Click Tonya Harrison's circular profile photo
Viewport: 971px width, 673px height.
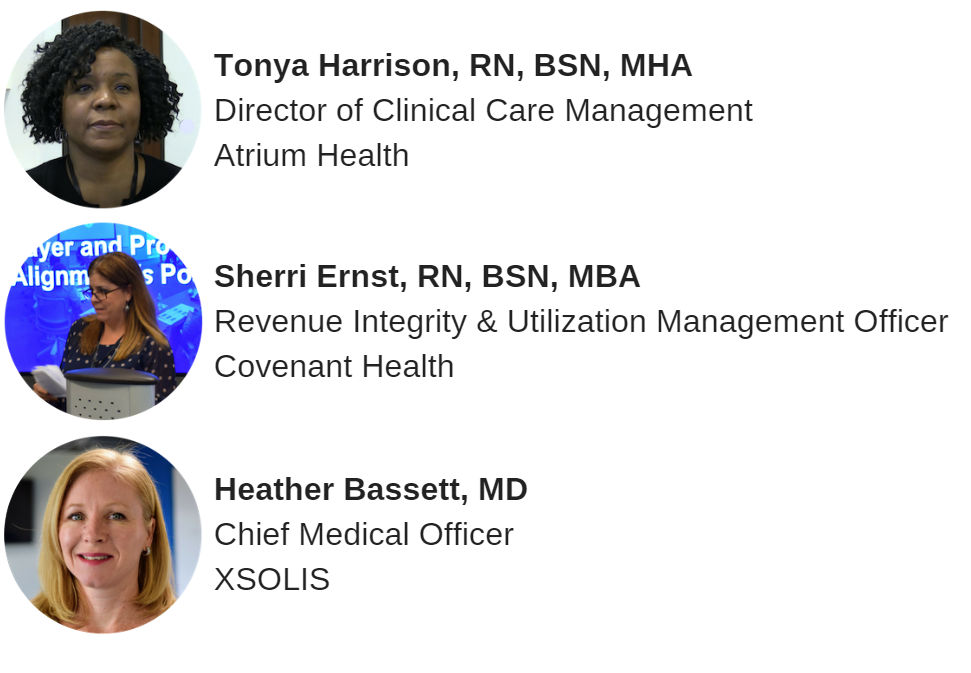(103, 109)
